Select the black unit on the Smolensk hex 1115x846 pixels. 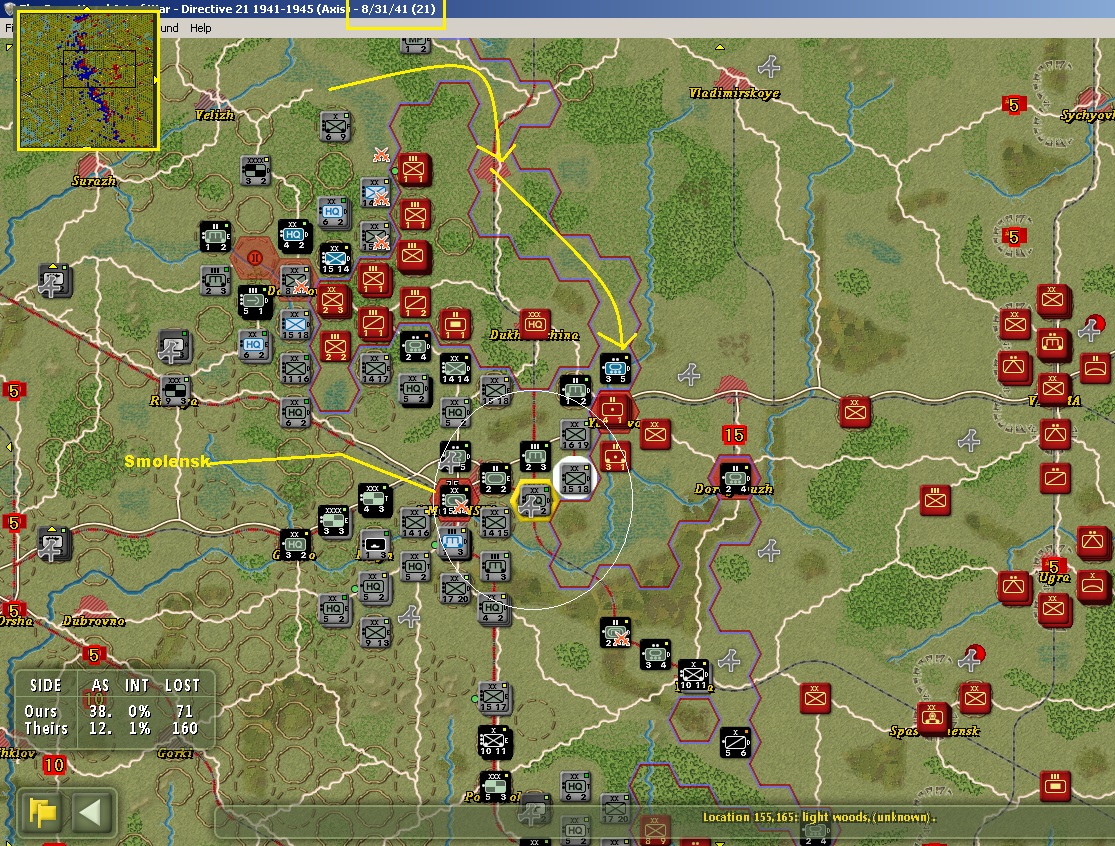point(455,500)
